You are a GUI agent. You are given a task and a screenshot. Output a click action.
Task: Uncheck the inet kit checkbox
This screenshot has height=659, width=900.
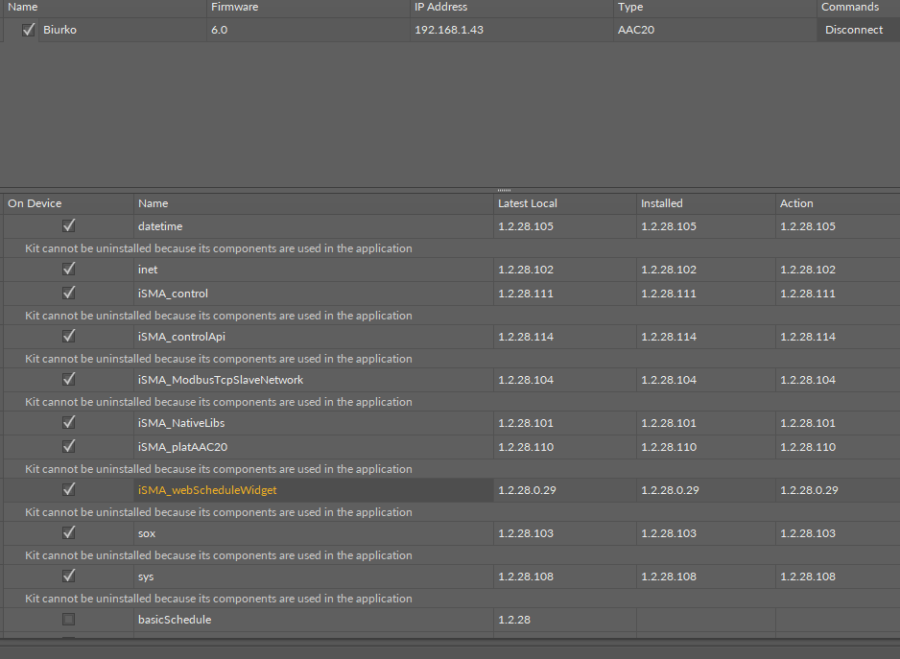[x=69, y=269]
